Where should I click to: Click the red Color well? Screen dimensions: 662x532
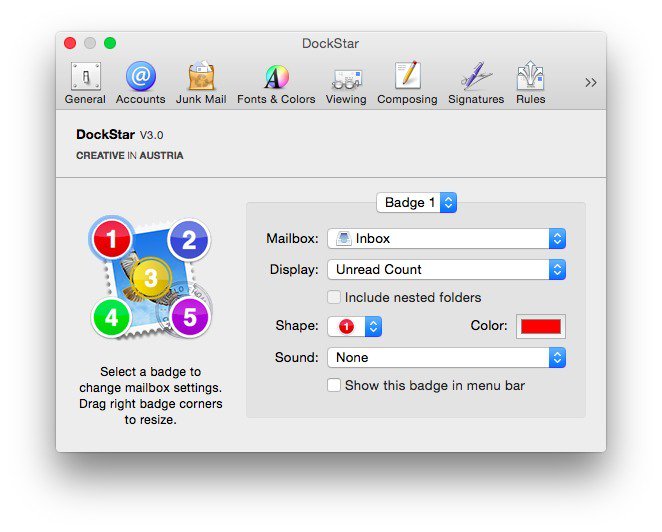(x=541, y=326)
